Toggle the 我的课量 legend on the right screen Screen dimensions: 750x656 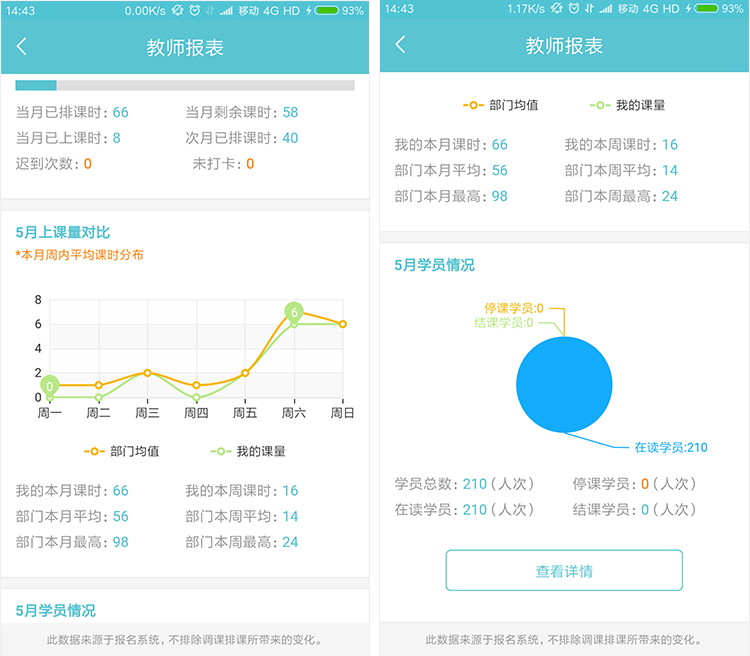[x=628, y=105]
